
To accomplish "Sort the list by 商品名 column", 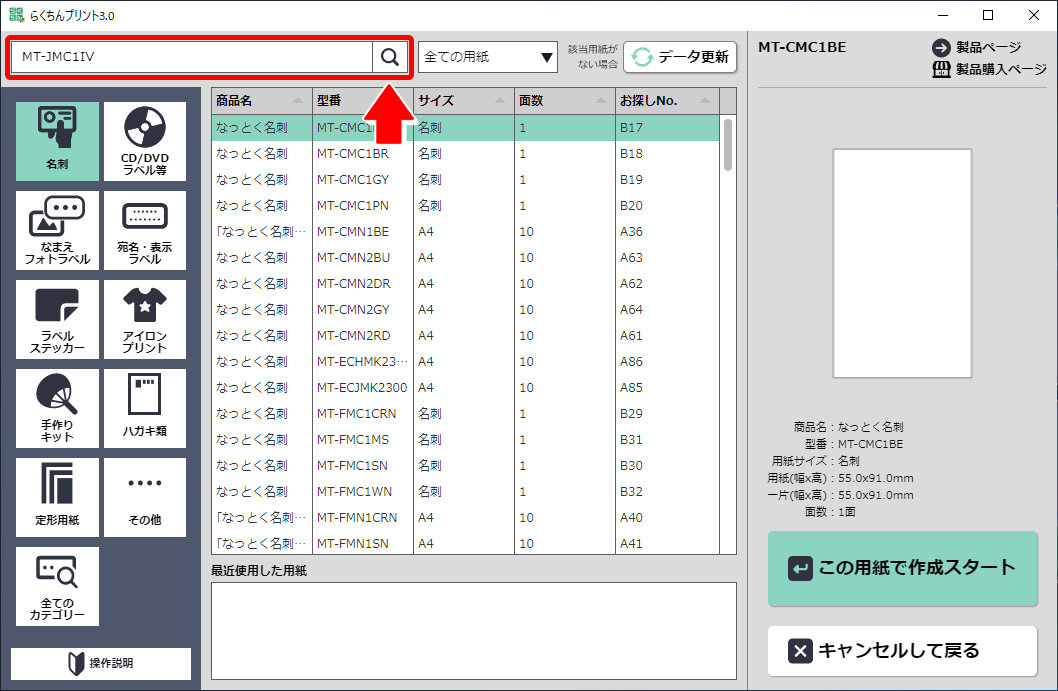I will 262,101.
